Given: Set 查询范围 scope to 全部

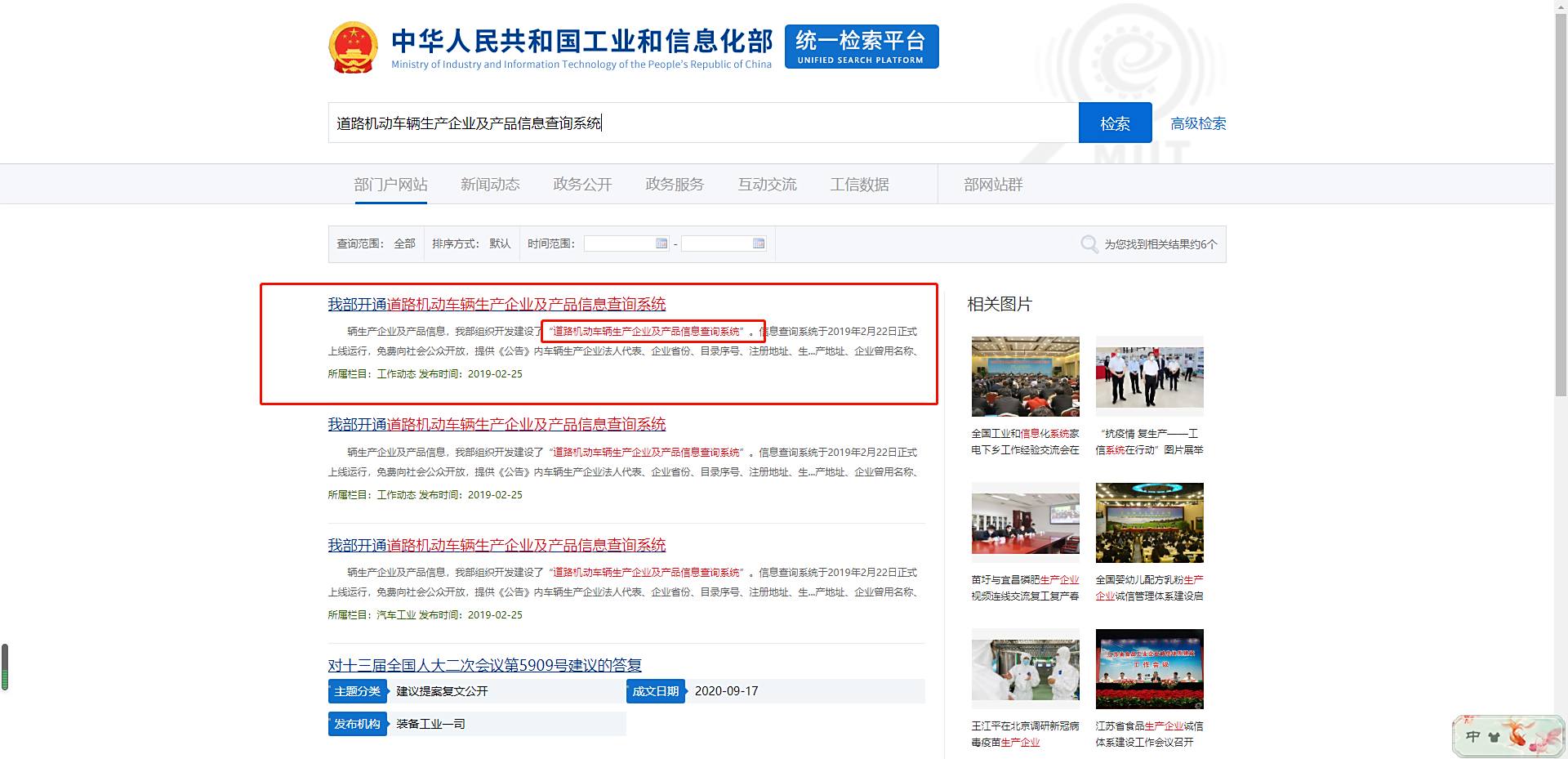Looking at the screenshot, I should [x=404, y=243].
